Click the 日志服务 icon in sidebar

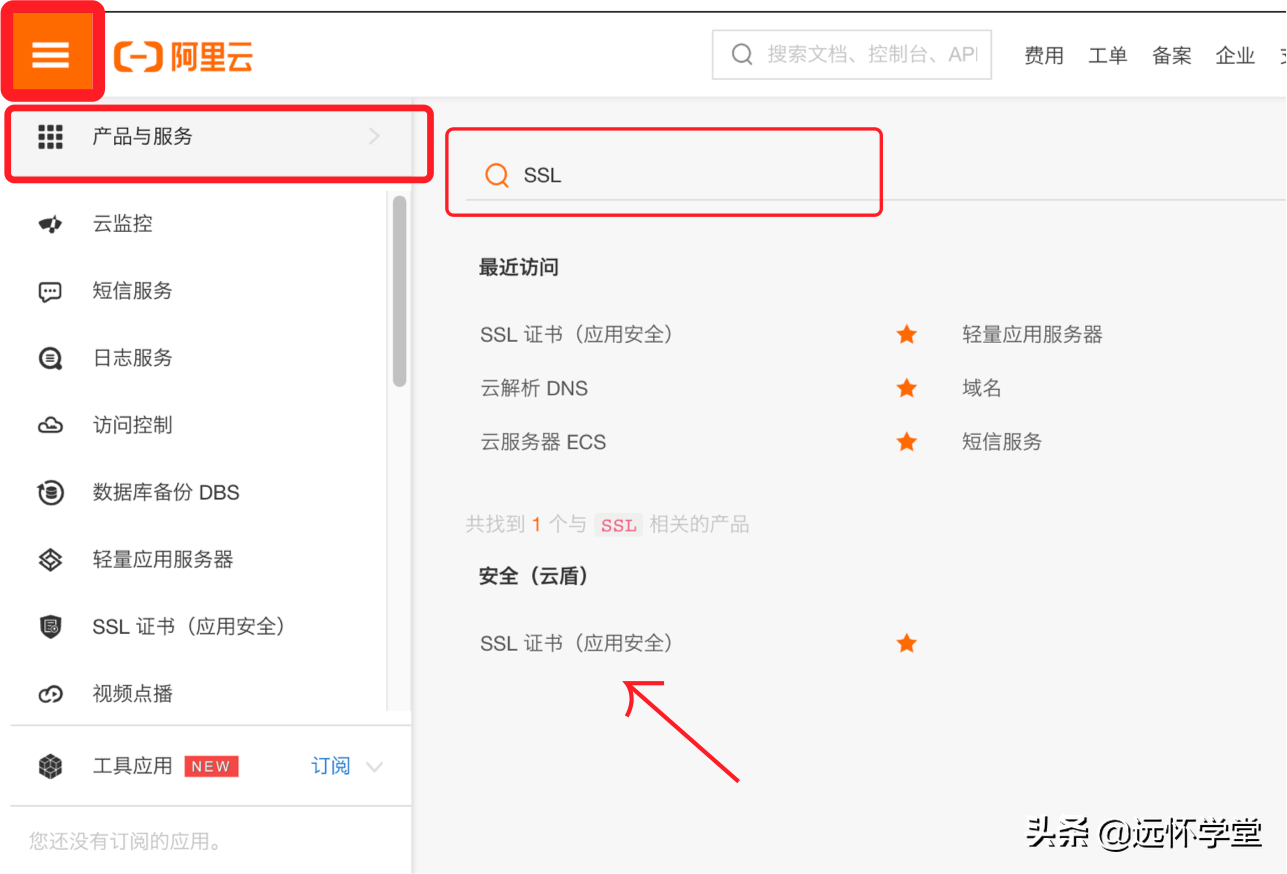[50, 358]
